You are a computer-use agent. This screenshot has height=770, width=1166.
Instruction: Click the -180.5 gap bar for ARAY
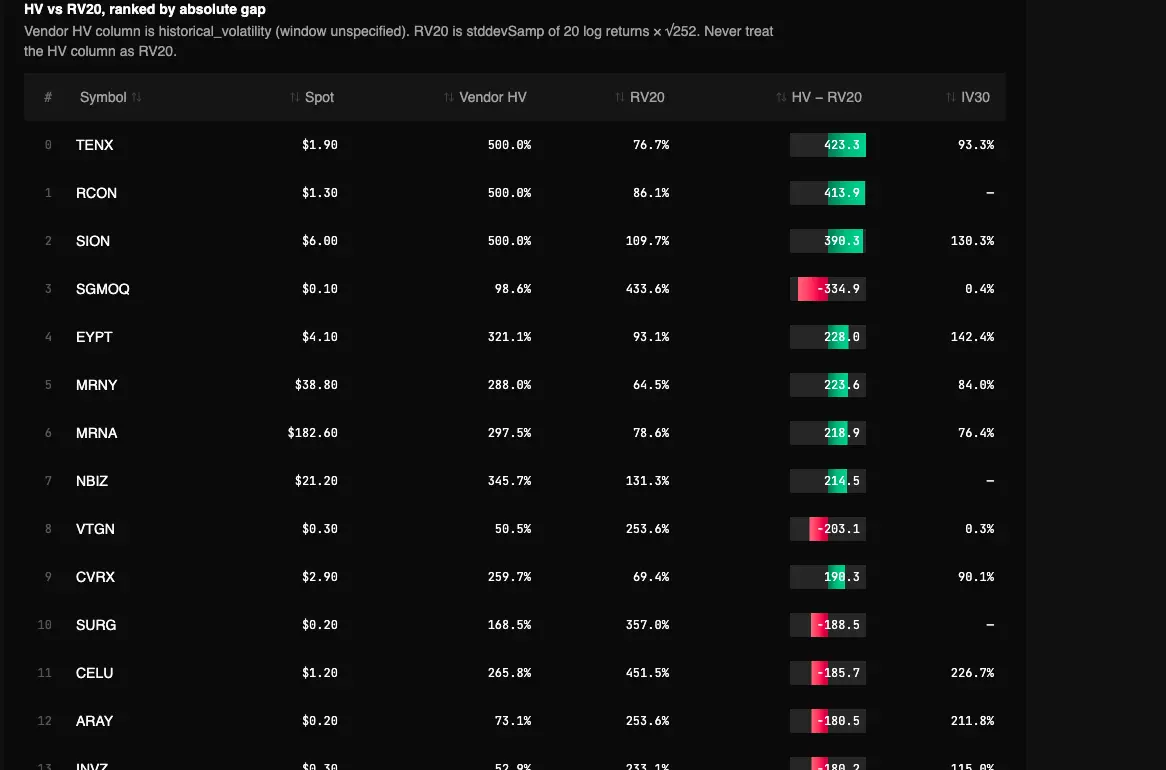[x=828, y=721]
